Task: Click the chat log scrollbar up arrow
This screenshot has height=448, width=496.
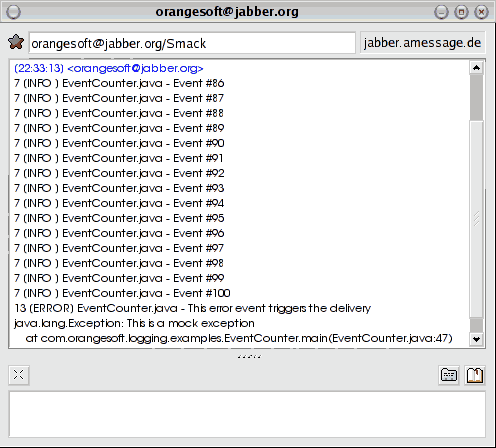Action: click(476, 68)
